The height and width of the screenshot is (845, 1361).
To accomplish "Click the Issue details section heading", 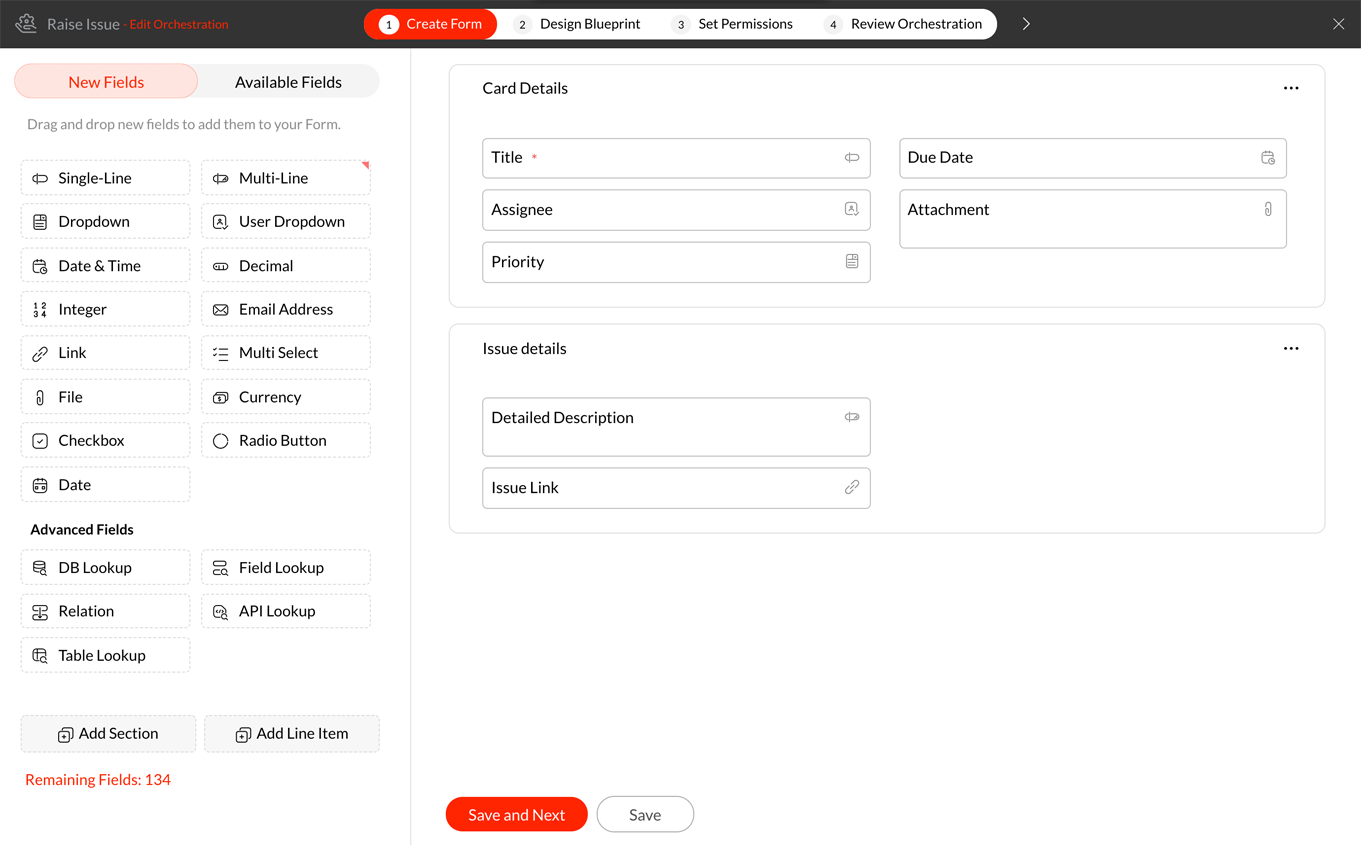I will coord(524,349).
